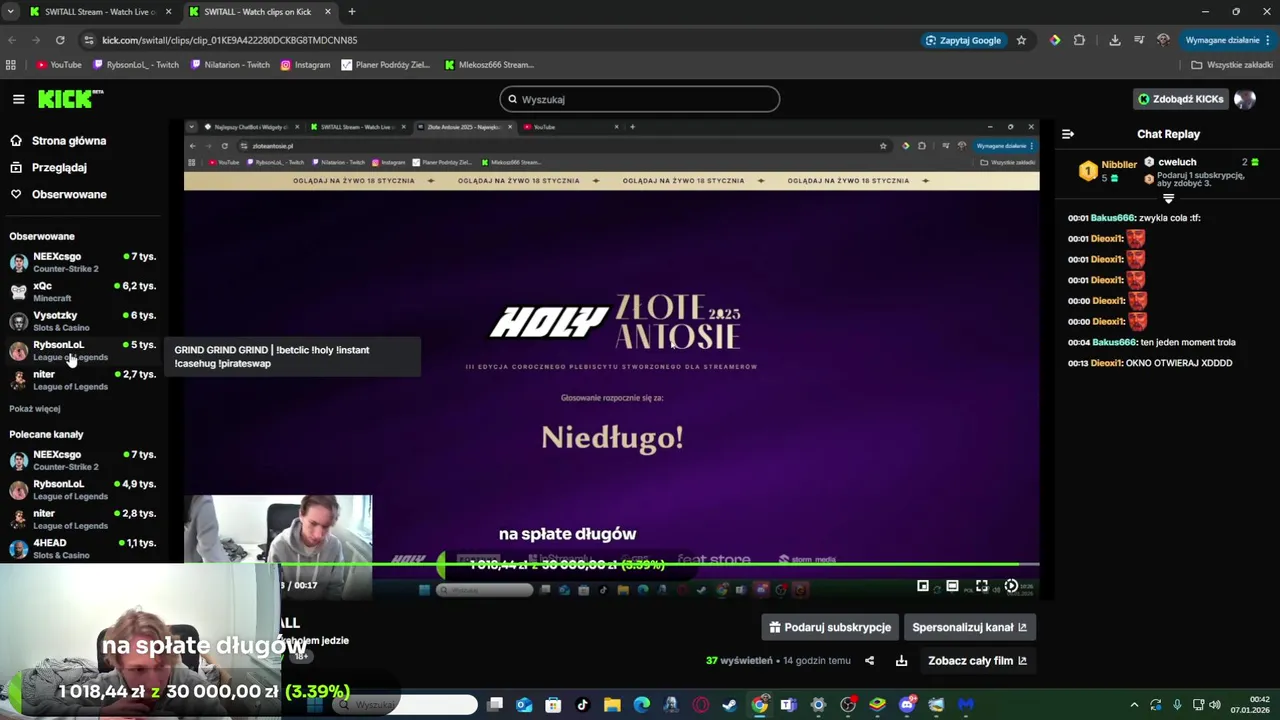The height and width of the screenshot is (720, 1280).
Task: Open the Kick hamburger sidebar menu
Action: click(x=18, y=99)
